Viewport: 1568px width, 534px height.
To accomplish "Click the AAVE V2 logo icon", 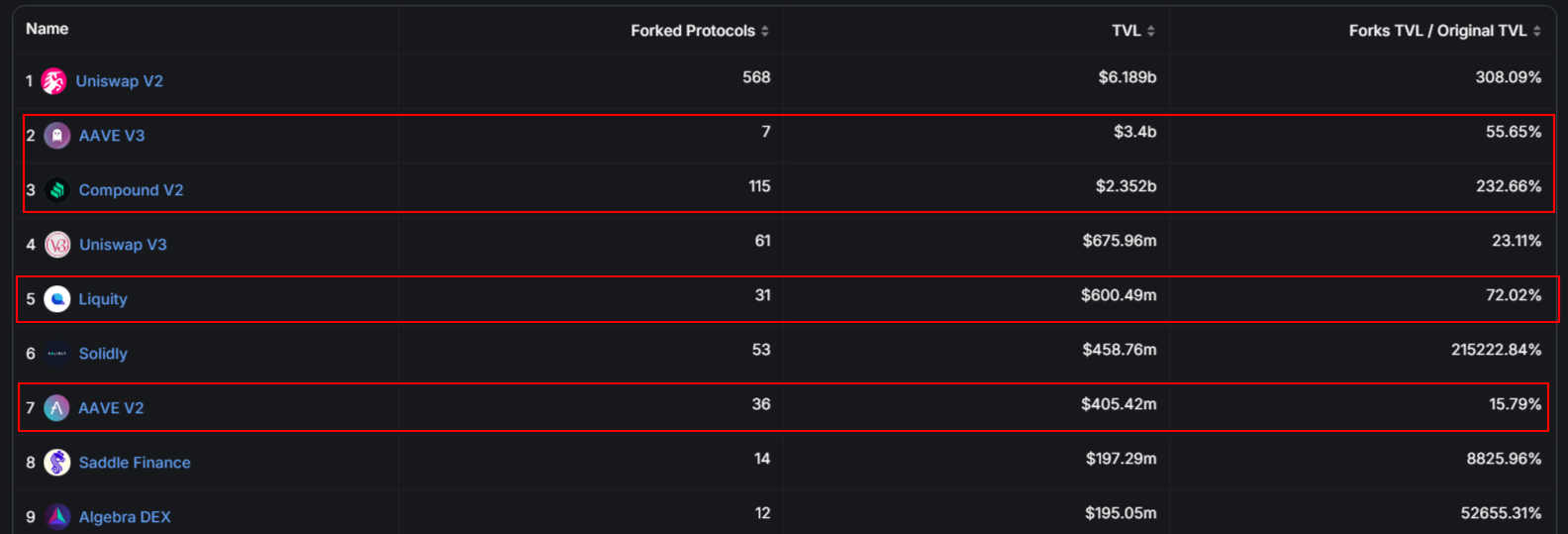I will [x=57, y=408].
